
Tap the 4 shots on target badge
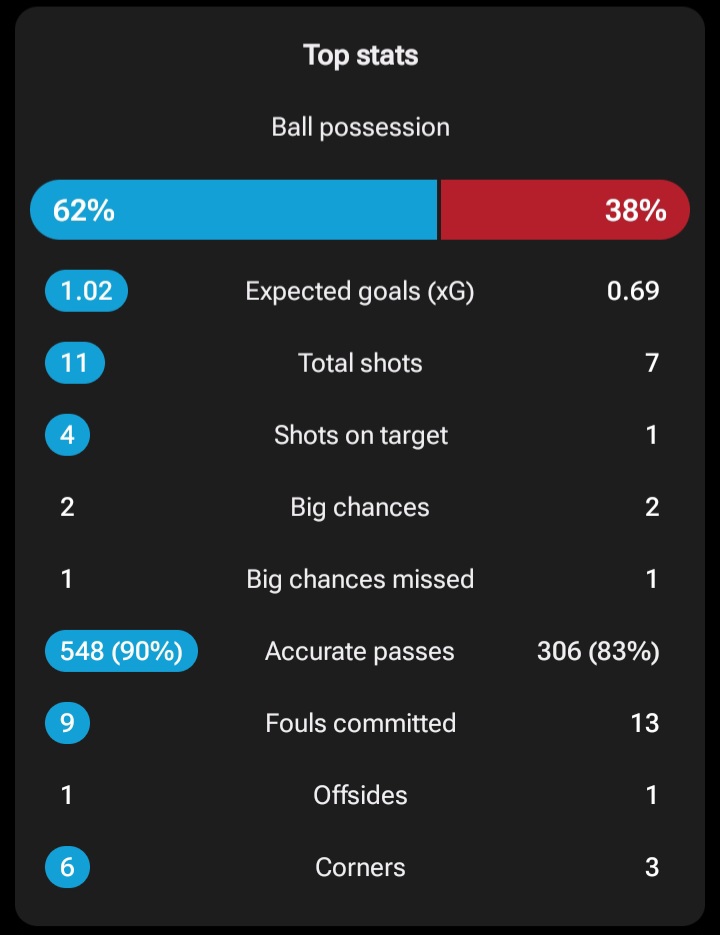click(67, 435)
